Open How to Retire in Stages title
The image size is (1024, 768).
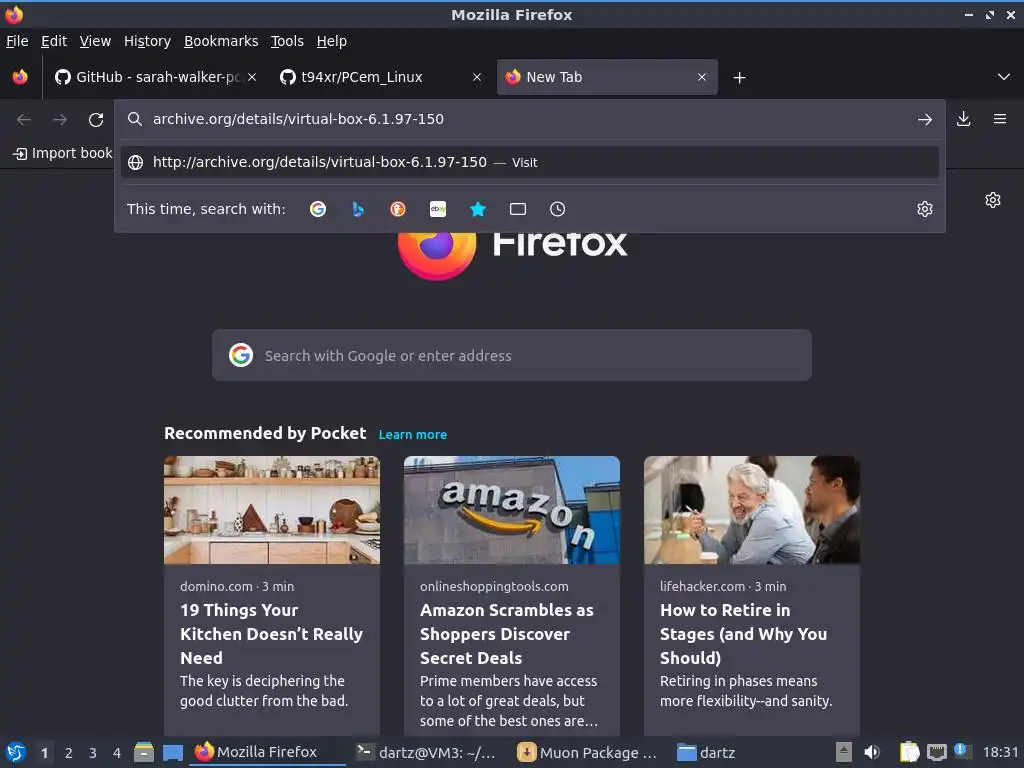743,634
